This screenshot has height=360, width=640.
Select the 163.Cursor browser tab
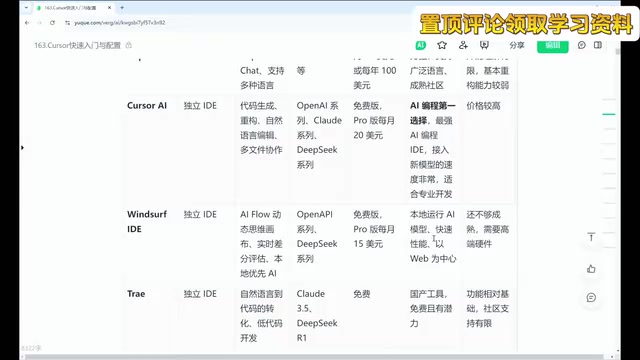point(70,8)
